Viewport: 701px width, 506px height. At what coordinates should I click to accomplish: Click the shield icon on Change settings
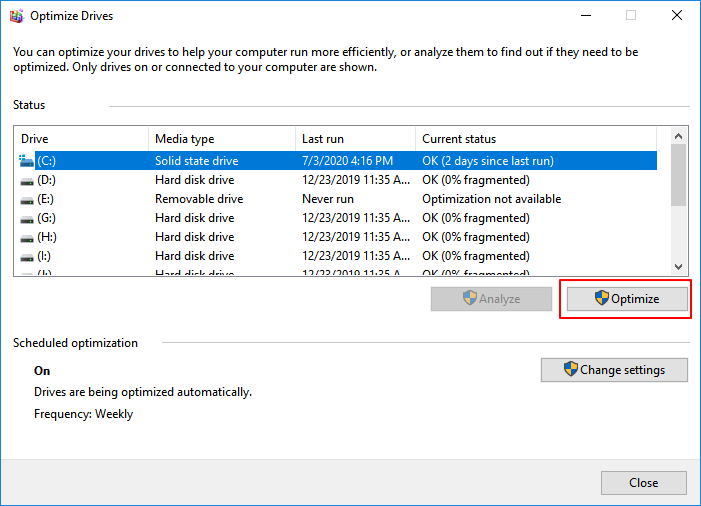tap(571, 370)
